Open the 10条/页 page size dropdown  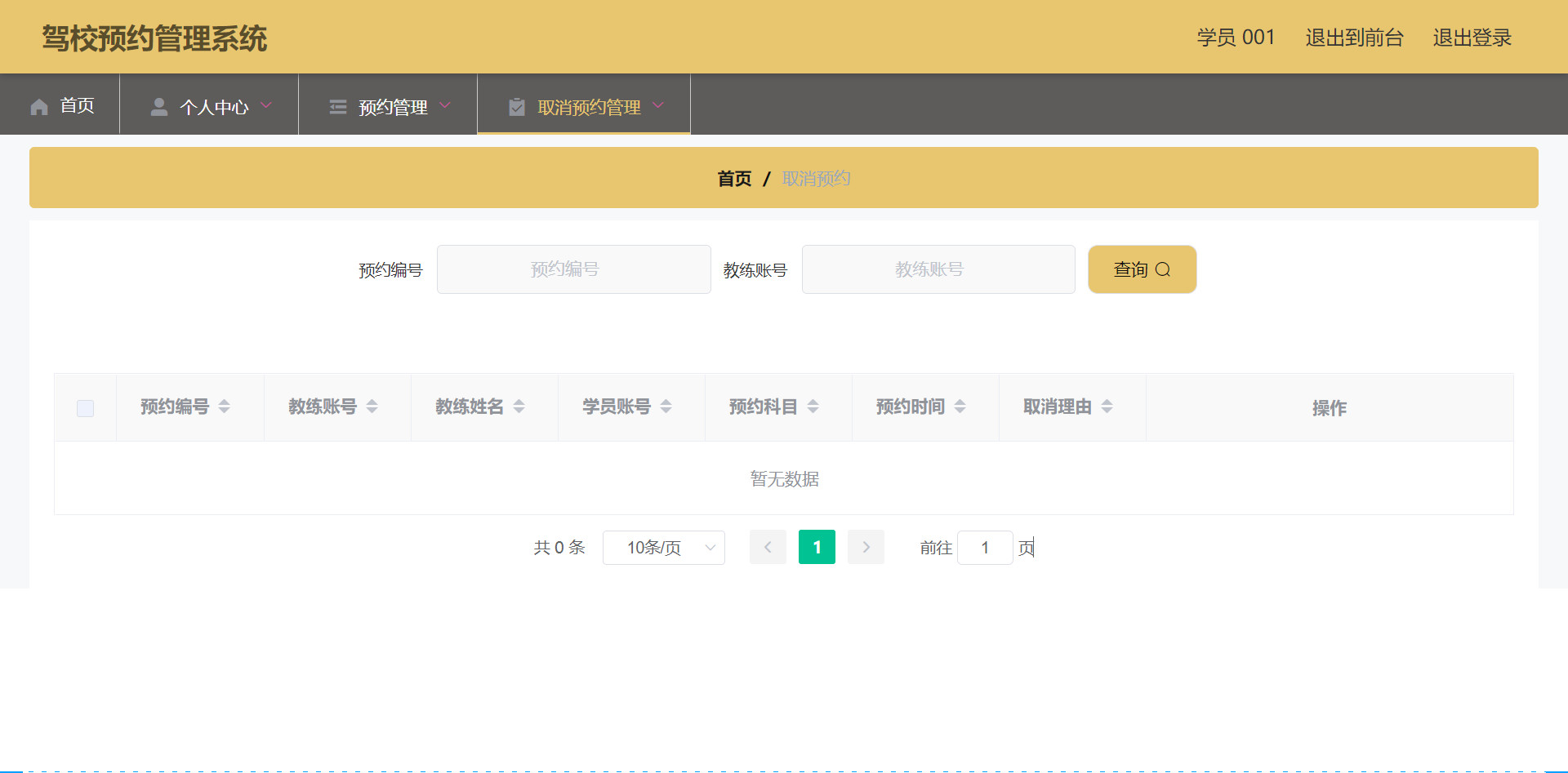(x=663, y=547)
